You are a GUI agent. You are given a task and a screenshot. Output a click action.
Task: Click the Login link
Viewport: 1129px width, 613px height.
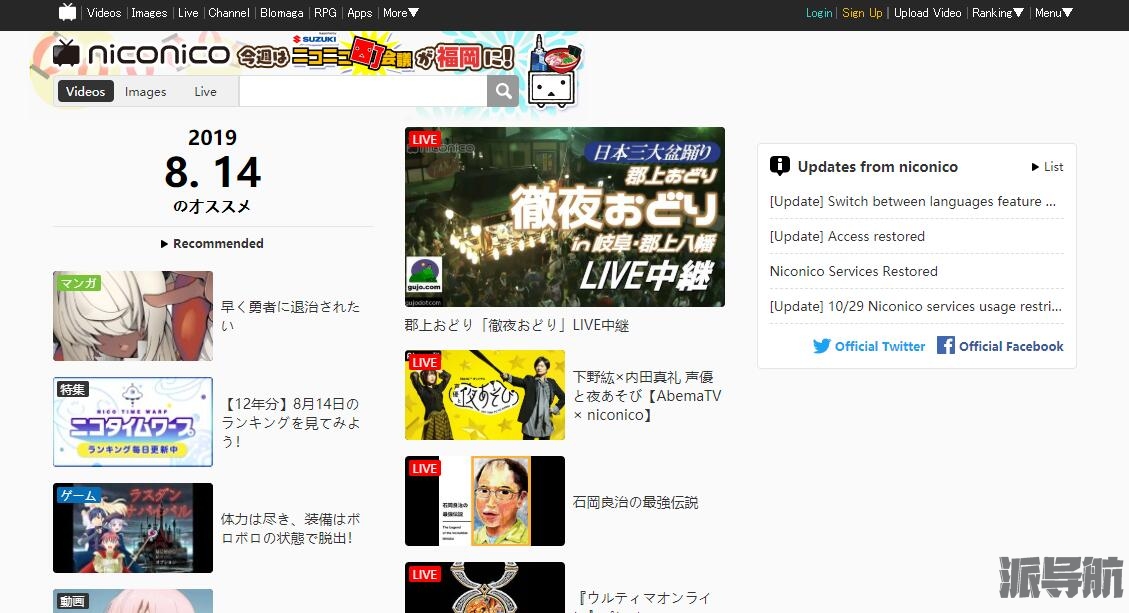819,13
